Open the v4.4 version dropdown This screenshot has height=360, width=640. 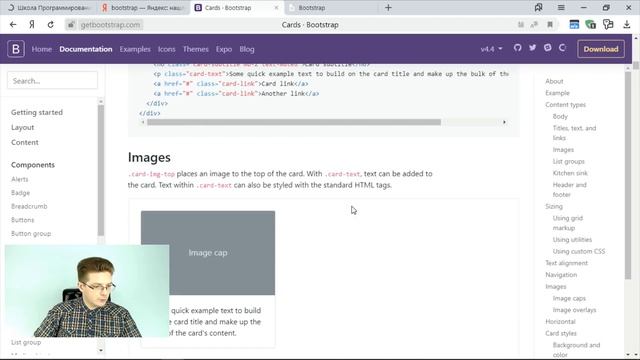point(491,49)
